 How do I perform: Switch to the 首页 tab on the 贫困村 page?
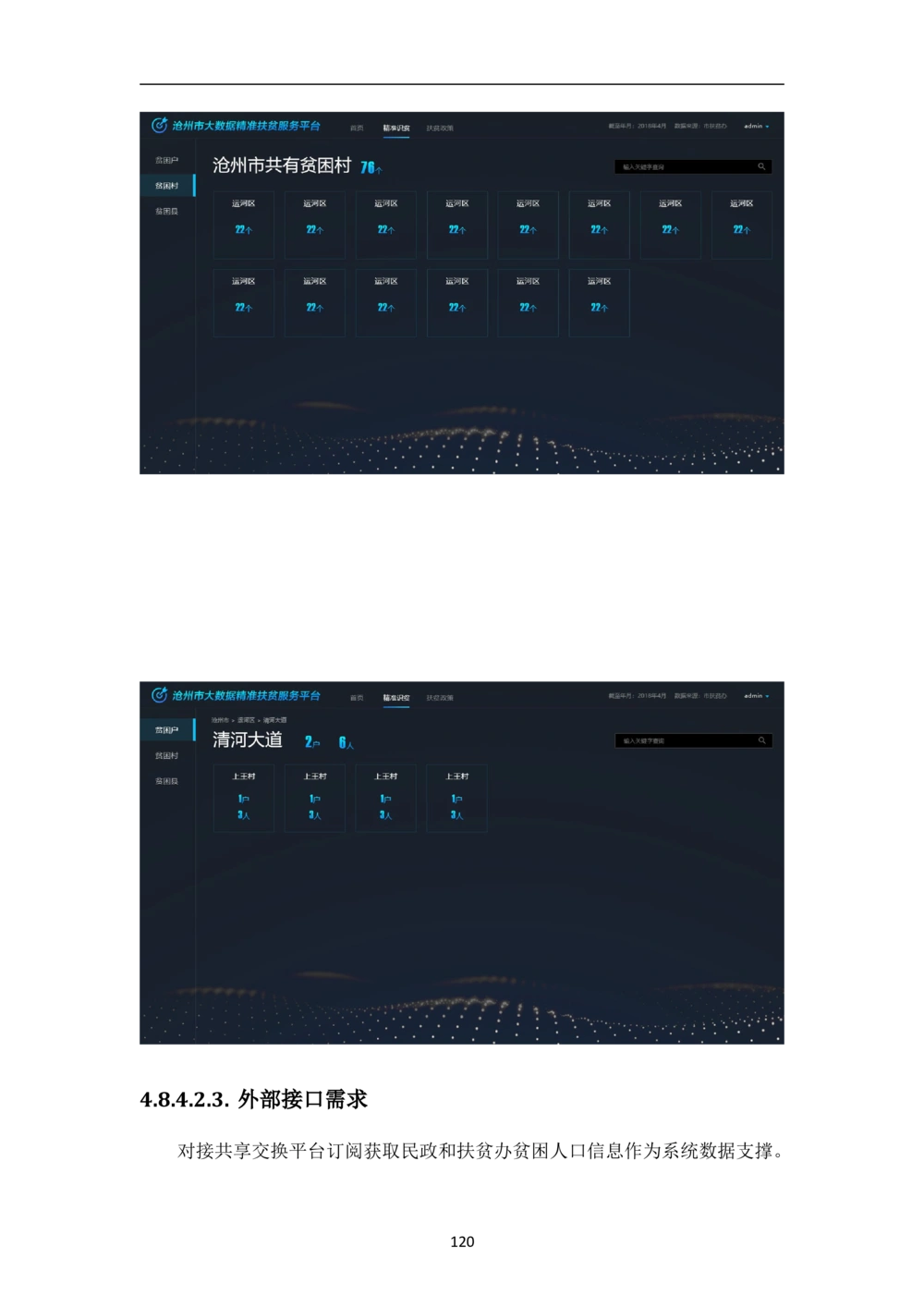pos(357,128)
